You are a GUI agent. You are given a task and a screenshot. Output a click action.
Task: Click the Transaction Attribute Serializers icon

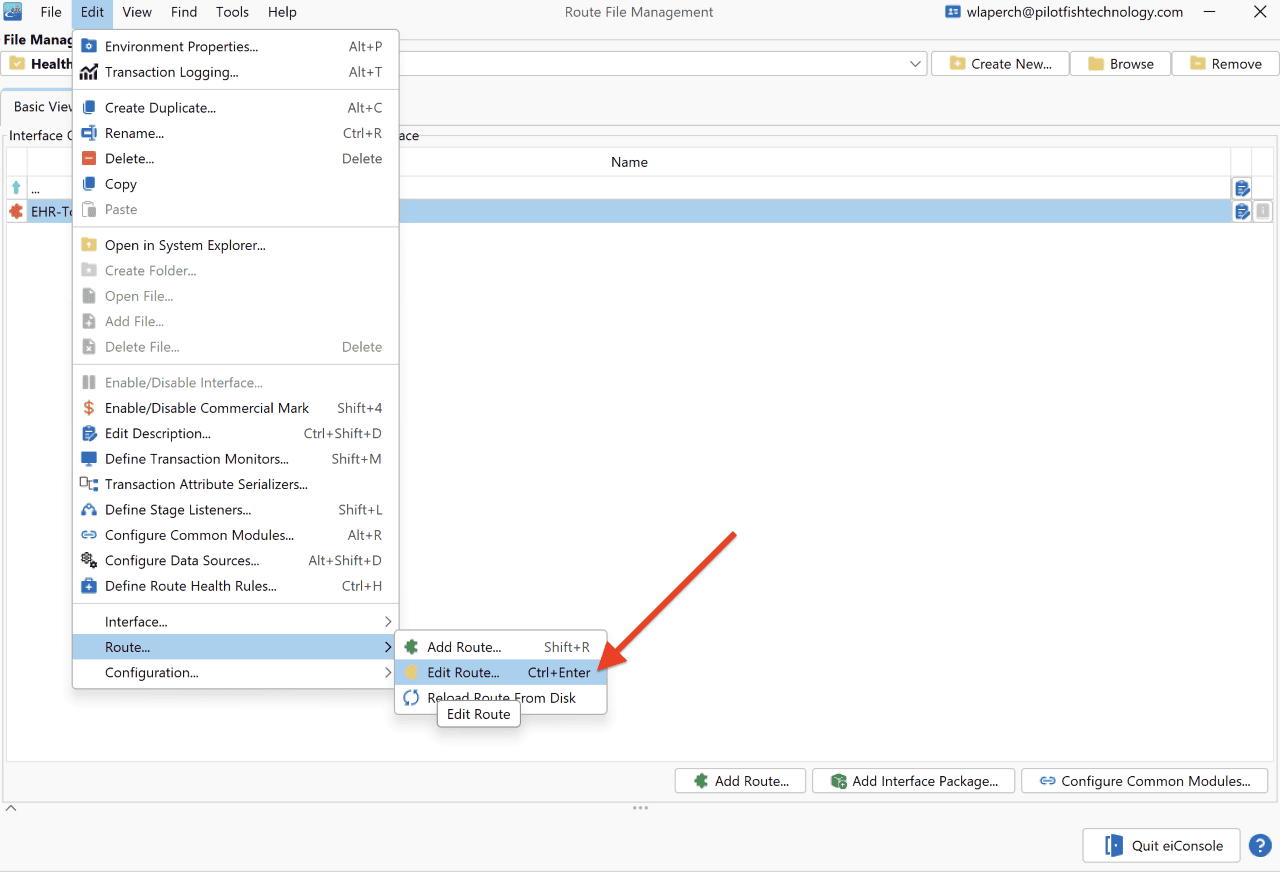pyautogui.click(x=89, y=484)
